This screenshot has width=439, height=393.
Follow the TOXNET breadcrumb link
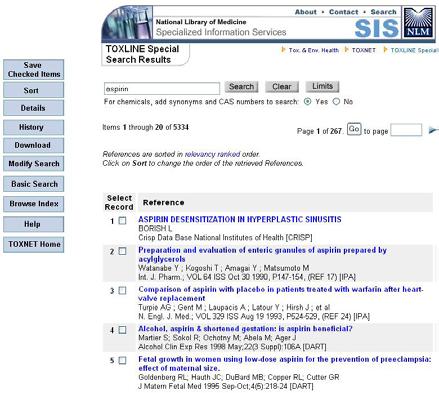pyautogui.click(x=364, y=50)
